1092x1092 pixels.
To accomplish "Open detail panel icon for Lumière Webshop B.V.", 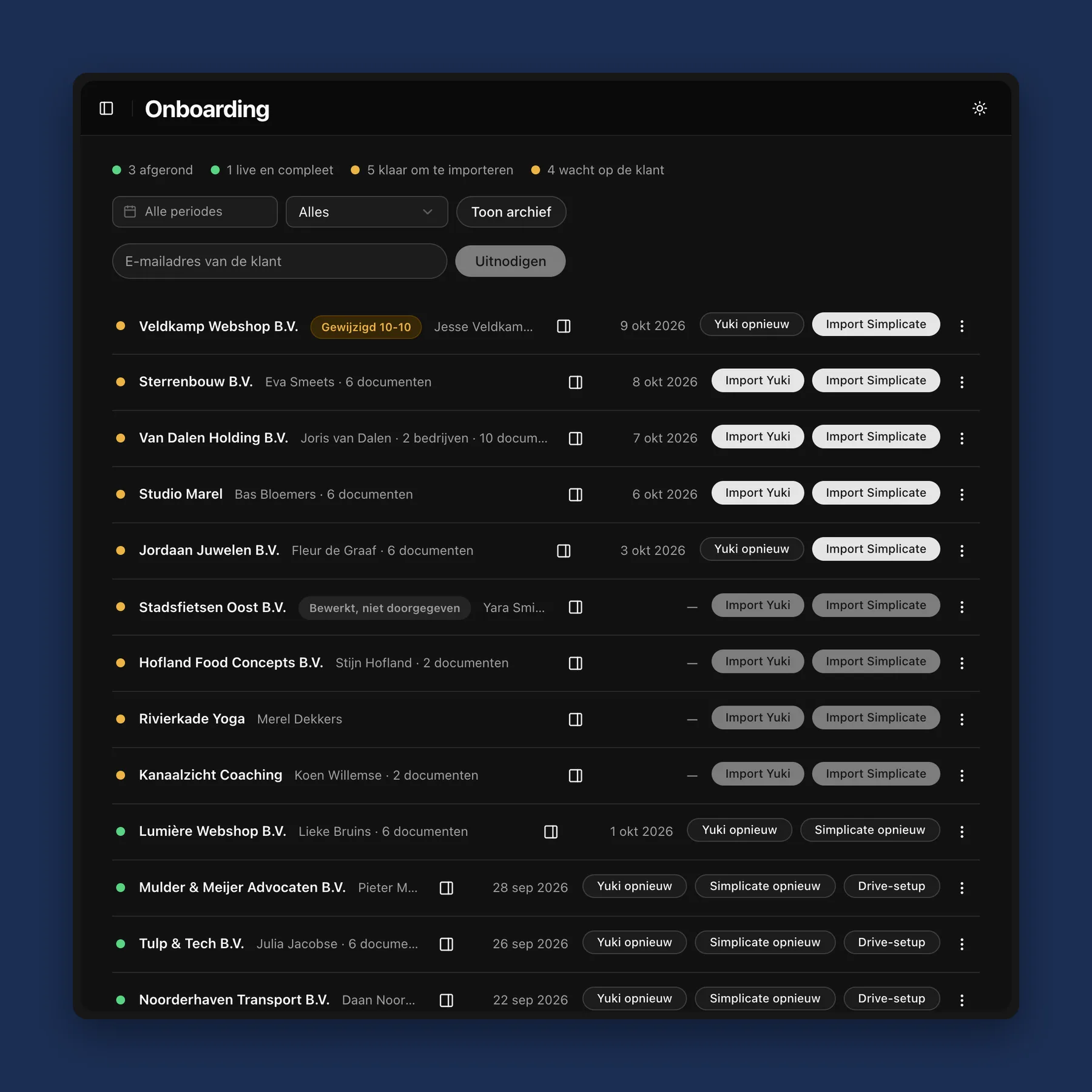I will click(551, 832).
